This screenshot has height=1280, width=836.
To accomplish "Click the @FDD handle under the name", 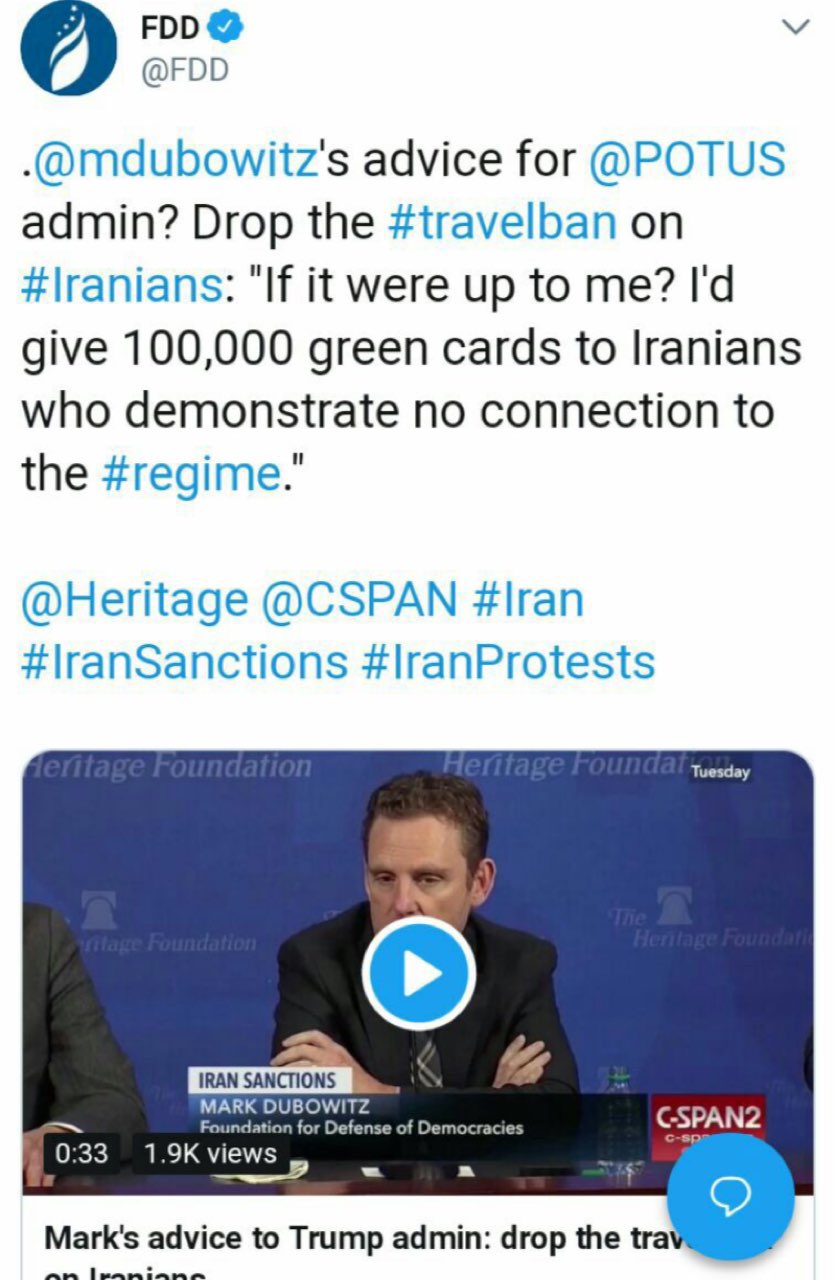I will [186, 70].
